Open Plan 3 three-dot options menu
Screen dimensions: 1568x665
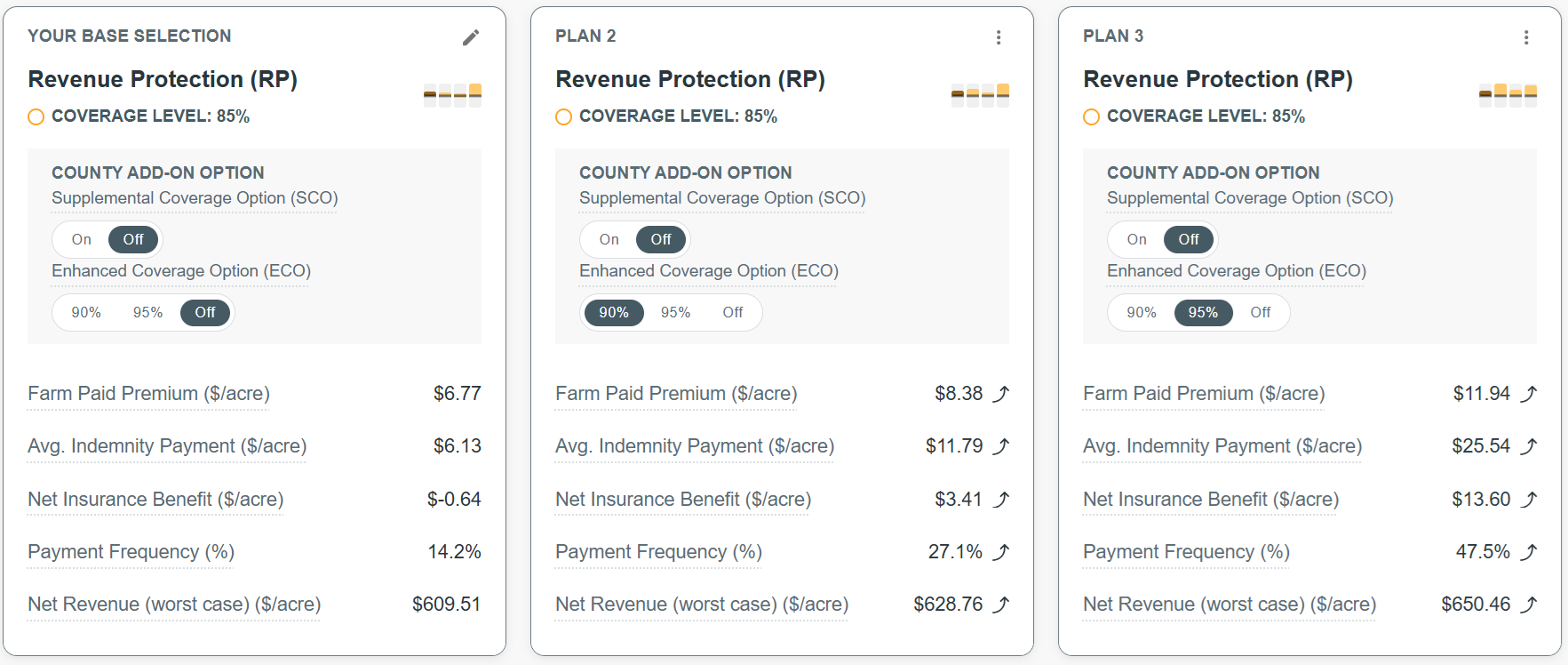click(x=1526, y=37)
